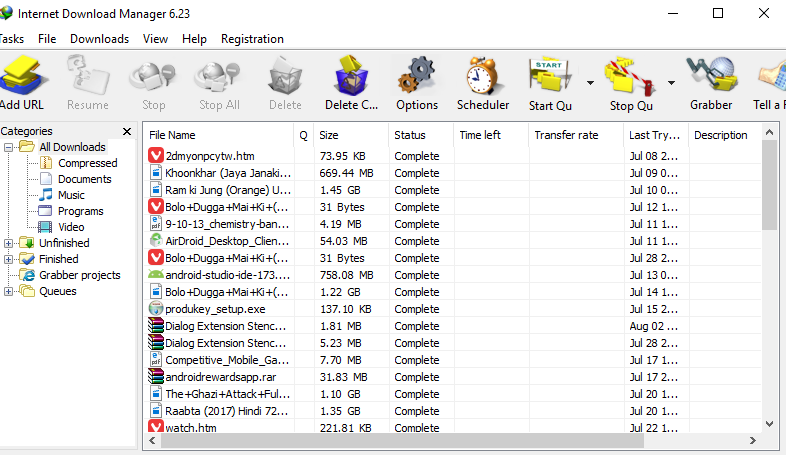Sort by the Last Try column header
Image resolution: width=786 pixels, height=455 pixels.
(x=656, y=135)
